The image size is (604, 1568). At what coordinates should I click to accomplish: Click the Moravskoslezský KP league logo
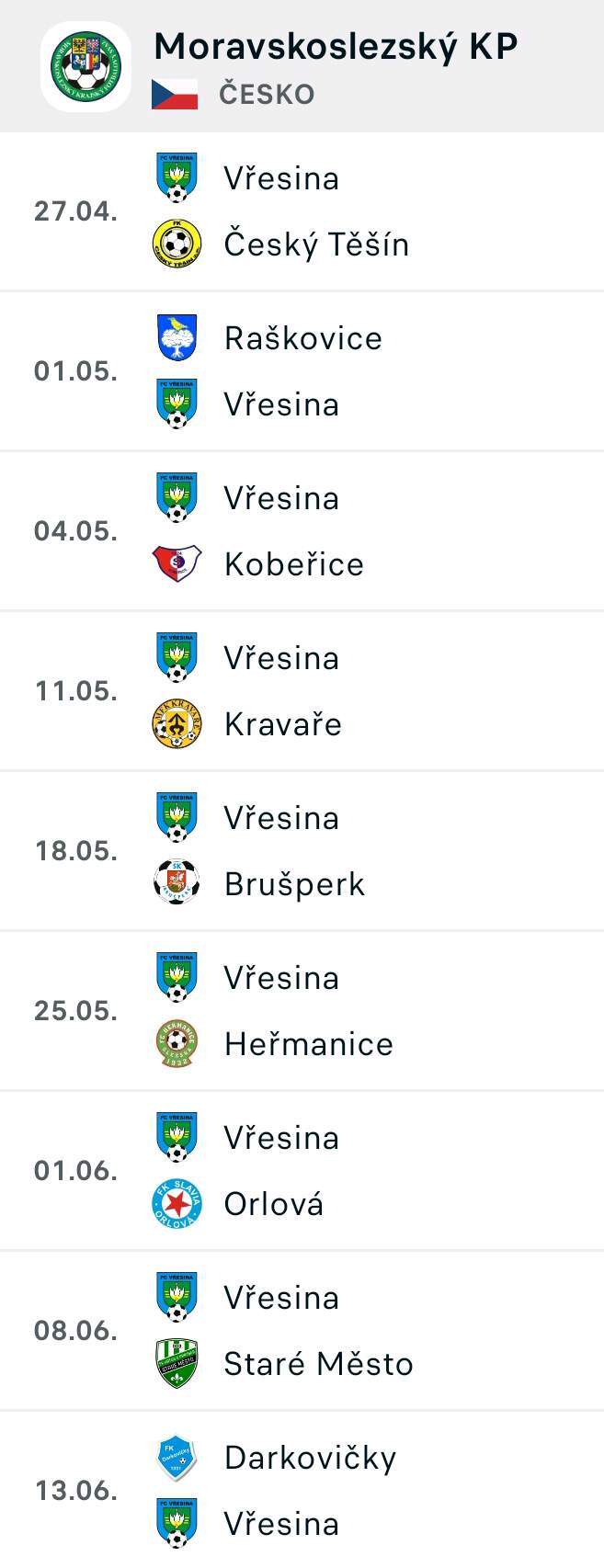tap(85, 67)
